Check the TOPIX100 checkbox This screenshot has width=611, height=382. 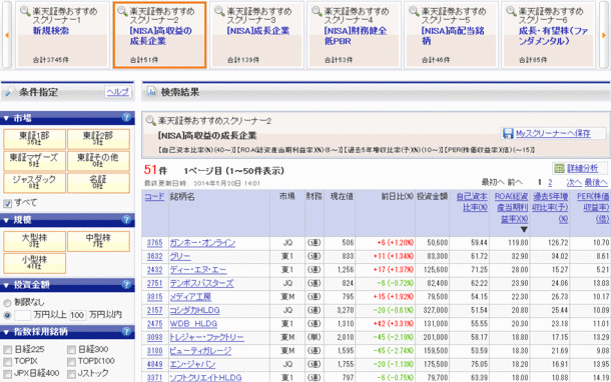point(71,361)
